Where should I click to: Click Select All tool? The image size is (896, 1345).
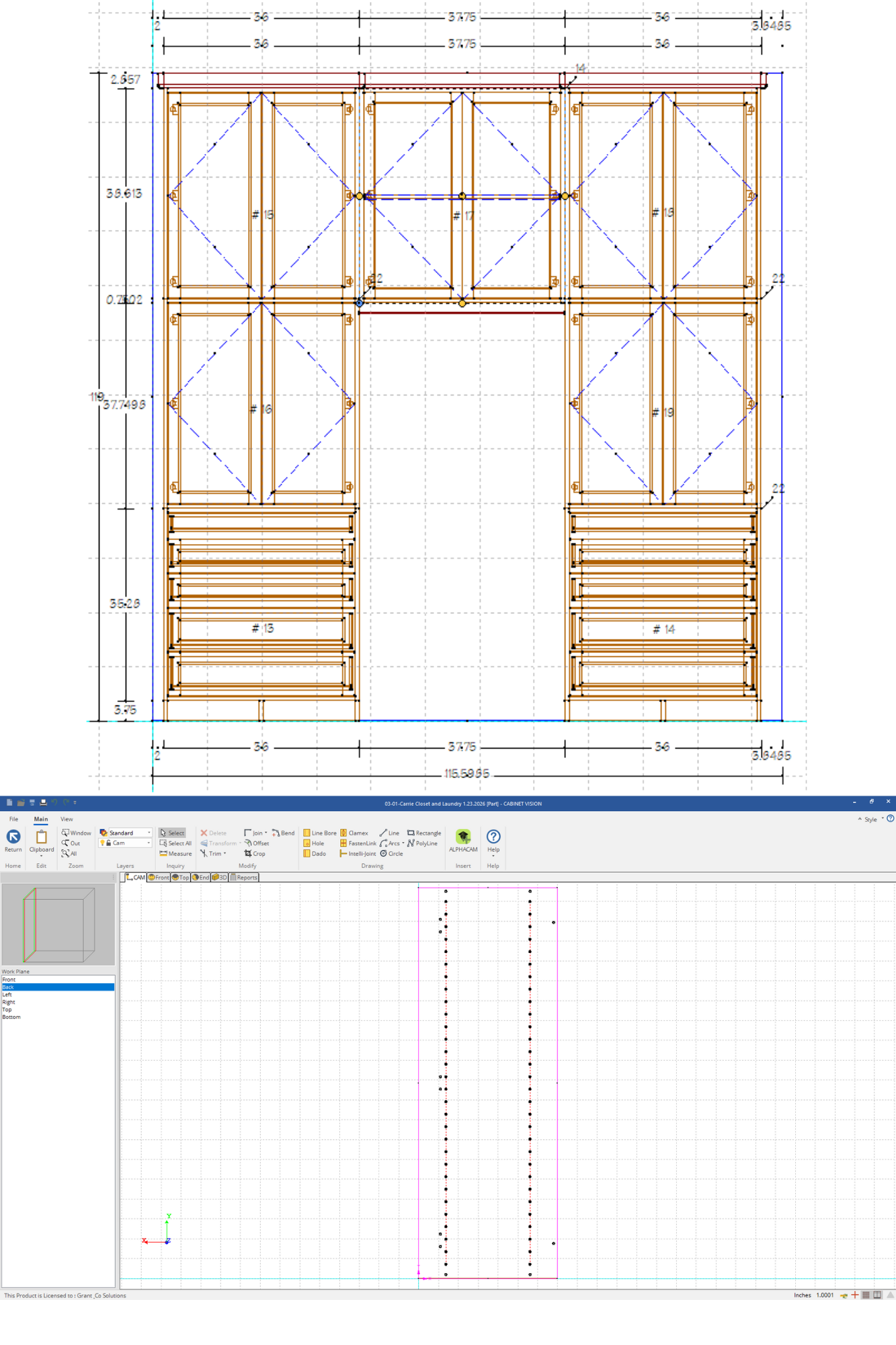point(175,843)
